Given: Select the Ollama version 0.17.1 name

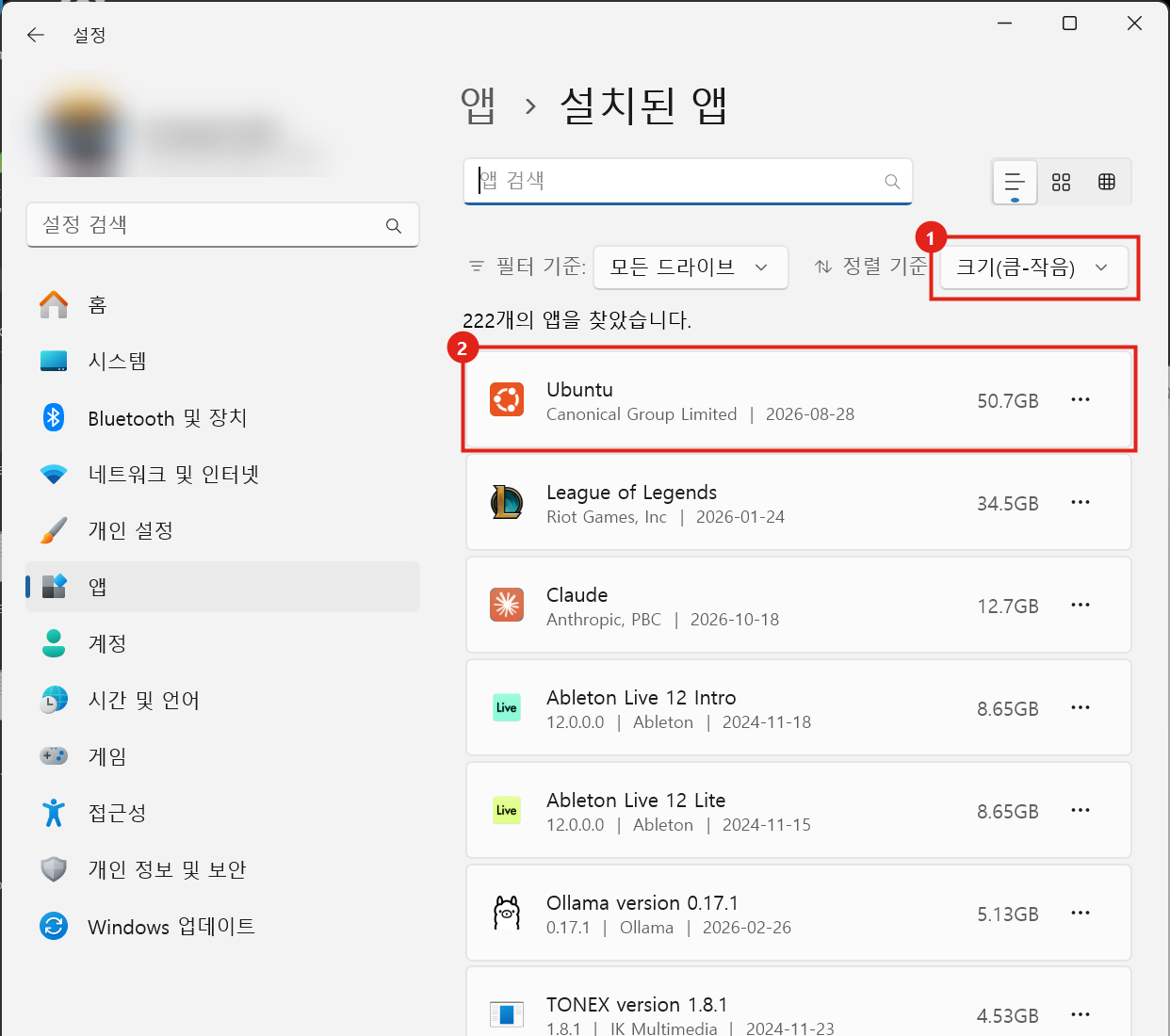Looking at the screenshot, I should pos(642,903).
